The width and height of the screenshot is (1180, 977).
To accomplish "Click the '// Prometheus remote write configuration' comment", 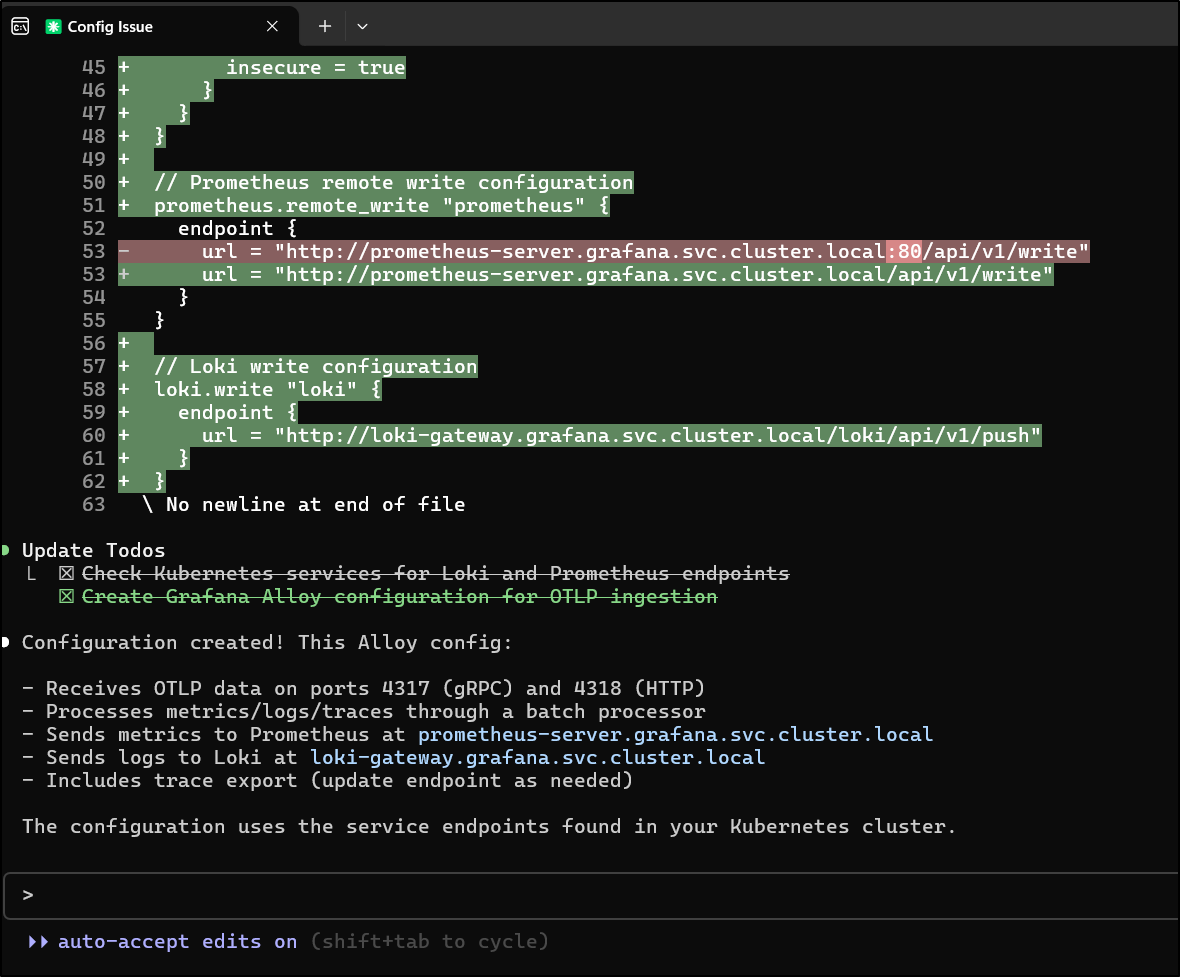I will pos(394,182).
